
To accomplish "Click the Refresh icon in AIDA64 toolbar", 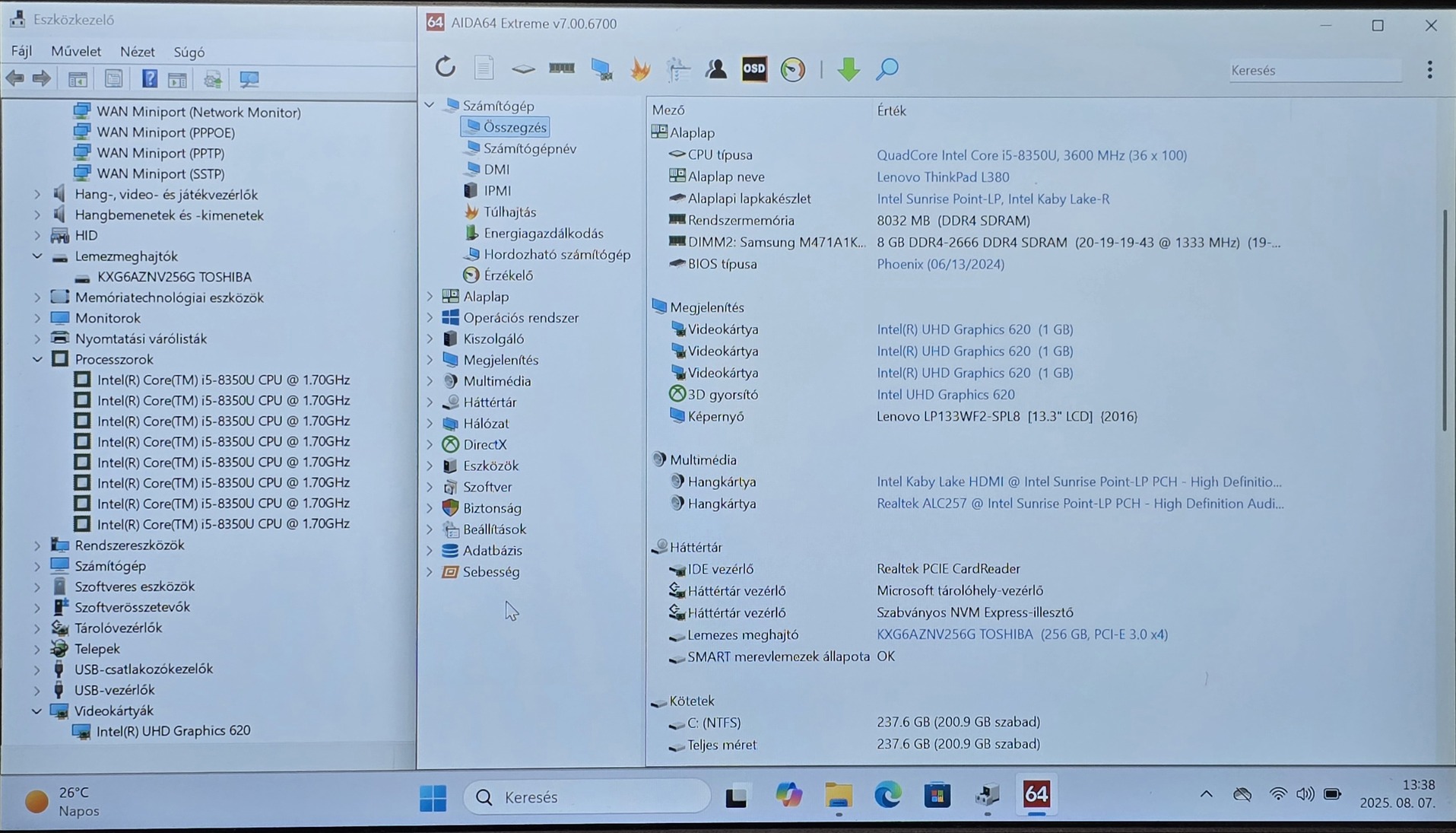I will click(x=446, y=68).
